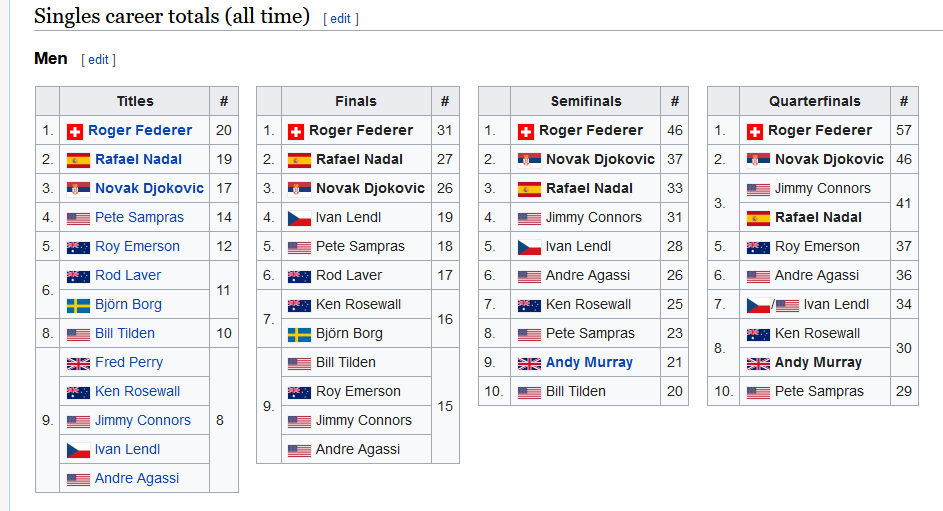Edit the Men subsection
Screen dimensions: 943x511
point(99,60)
